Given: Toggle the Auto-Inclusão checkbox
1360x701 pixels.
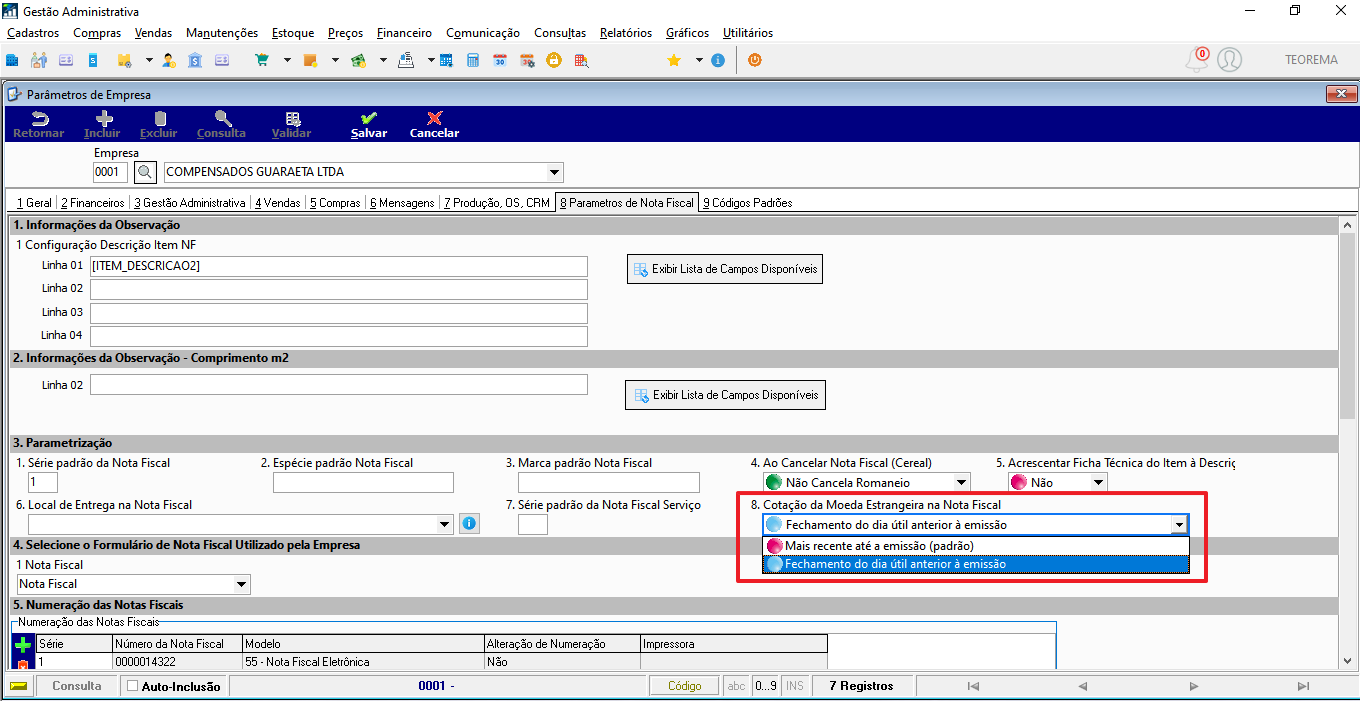Looking at the screenshot, I should click(133, 686).
